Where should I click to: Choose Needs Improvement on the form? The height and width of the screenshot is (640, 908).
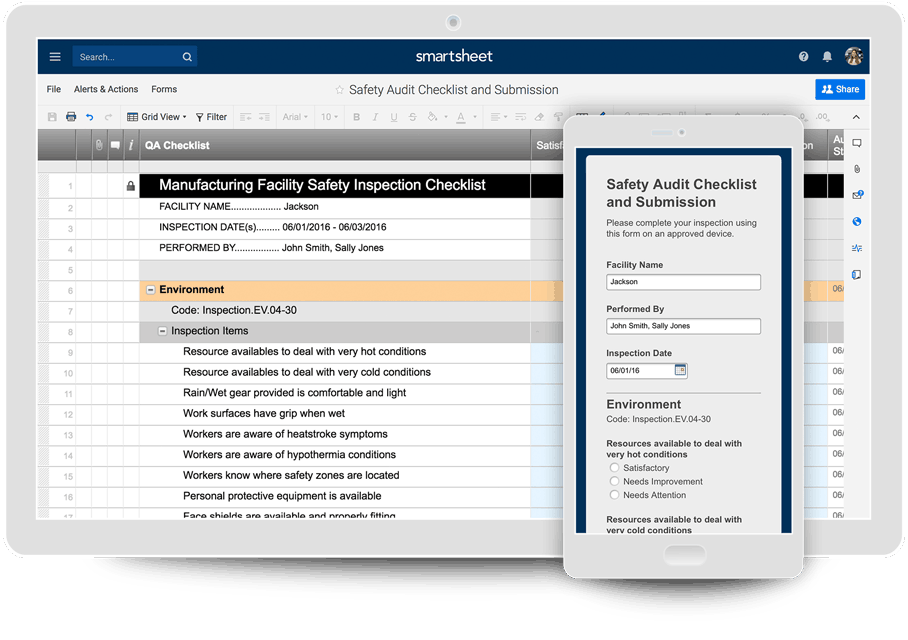(613, 481)
